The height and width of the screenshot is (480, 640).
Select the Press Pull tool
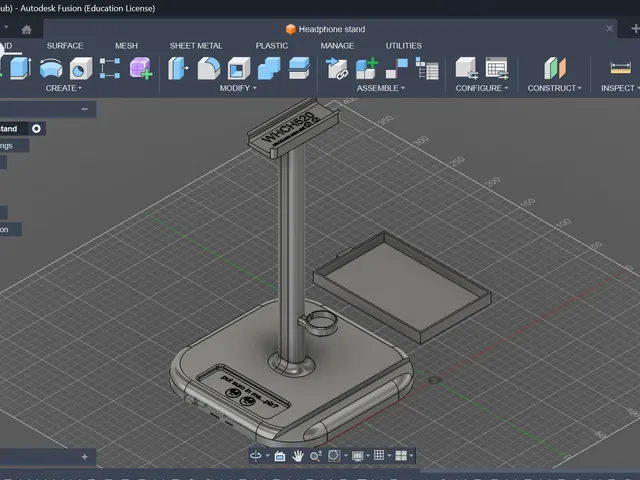click(178, 68)
